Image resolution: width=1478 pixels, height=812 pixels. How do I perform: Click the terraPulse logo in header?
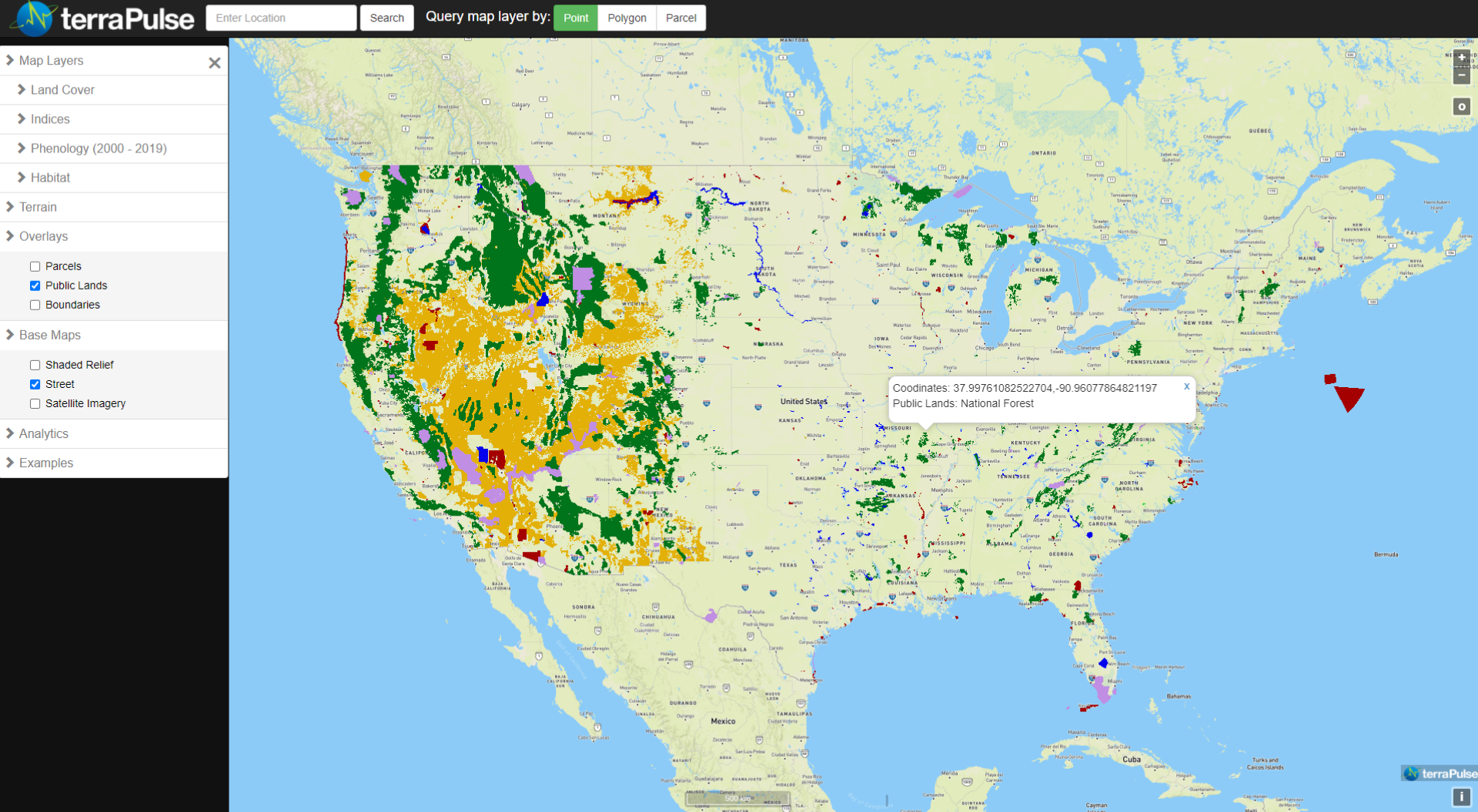click(x=104, y=18)
